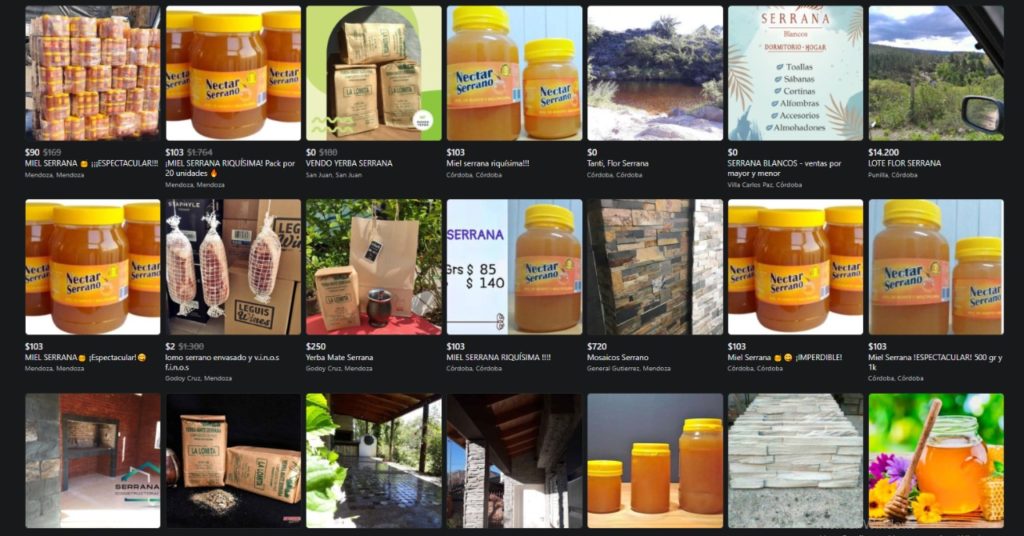Open 'SERRANA BLANCOS - ventas por mayor y menor'
The height and width of the screenshot is (536, 1024).
tap(784, 168)
